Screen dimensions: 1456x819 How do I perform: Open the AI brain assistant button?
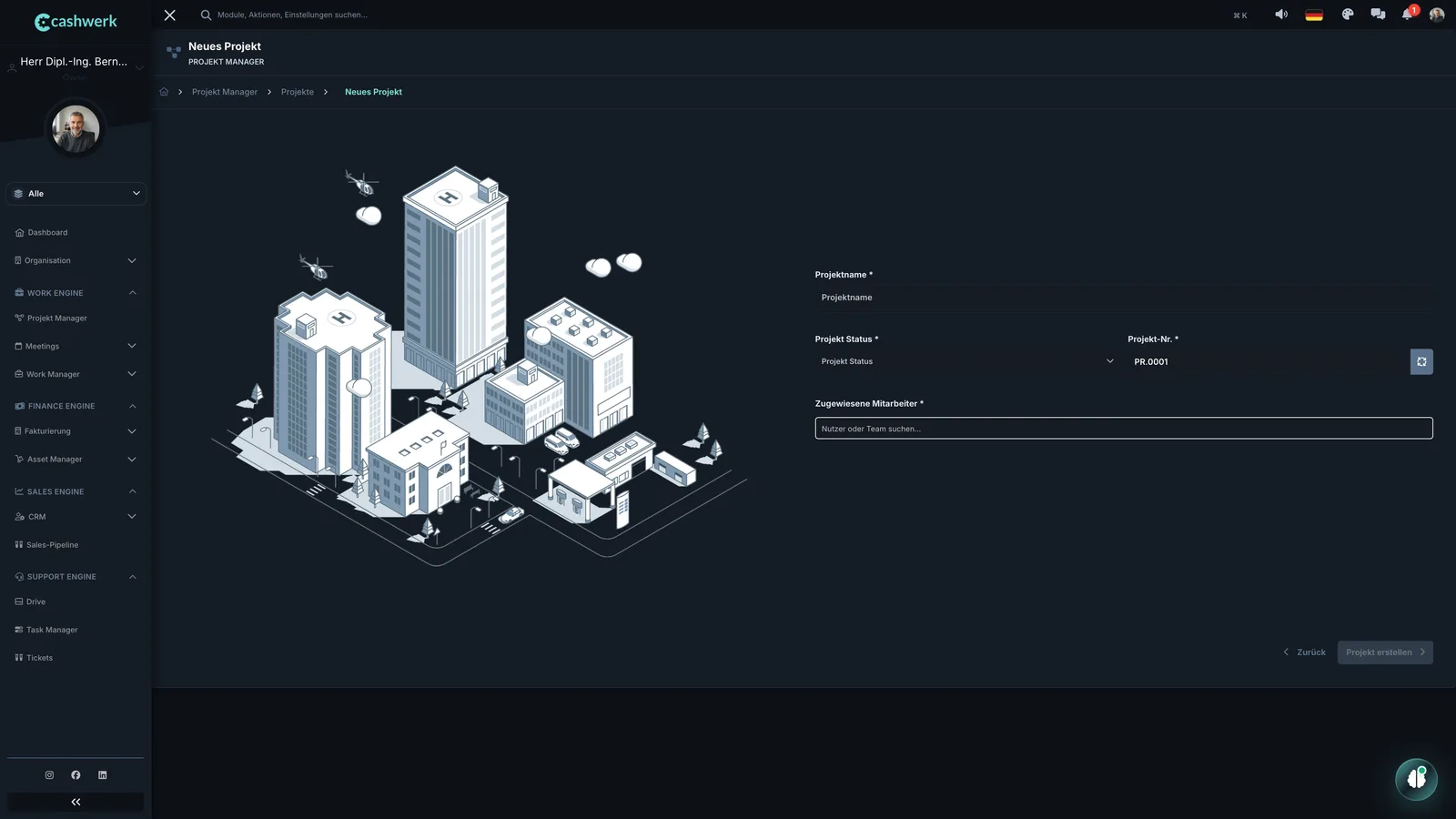pyautogui.click(x=1416, y=779)
